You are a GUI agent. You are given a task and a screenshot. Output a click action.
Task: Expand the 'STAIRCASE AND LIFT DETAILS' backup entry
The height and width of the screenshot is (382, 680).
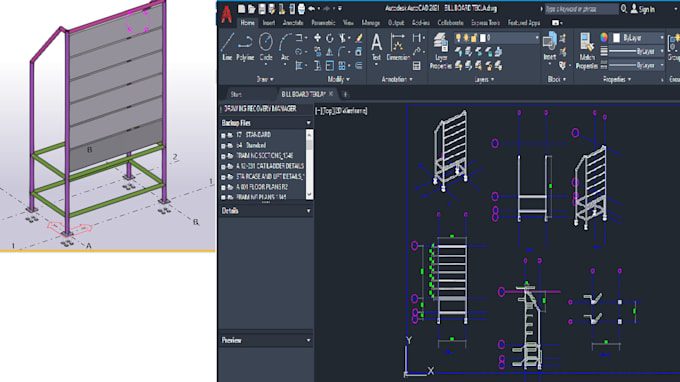(223, 177)
